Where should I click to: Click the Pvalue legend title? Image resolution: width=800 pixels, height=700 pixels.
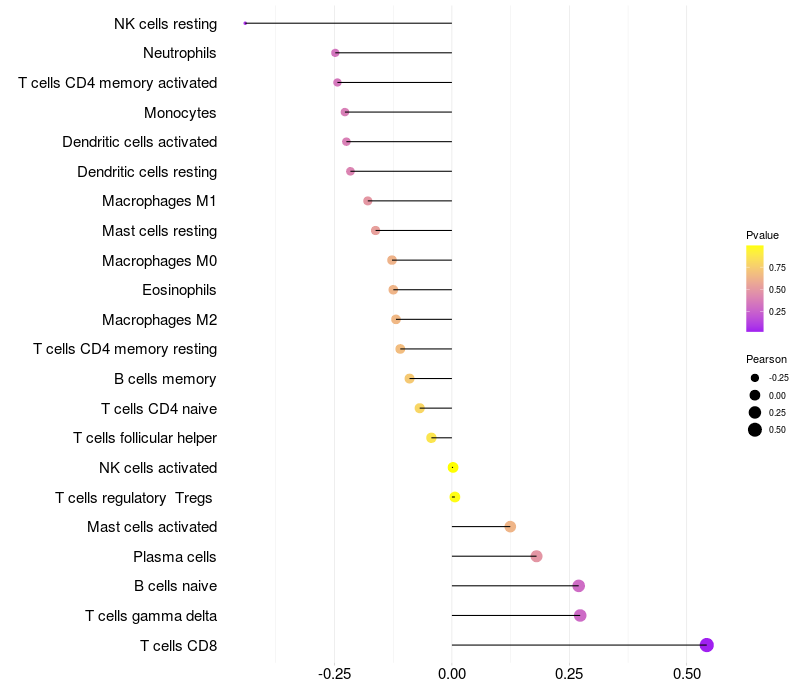coord(762,235)
